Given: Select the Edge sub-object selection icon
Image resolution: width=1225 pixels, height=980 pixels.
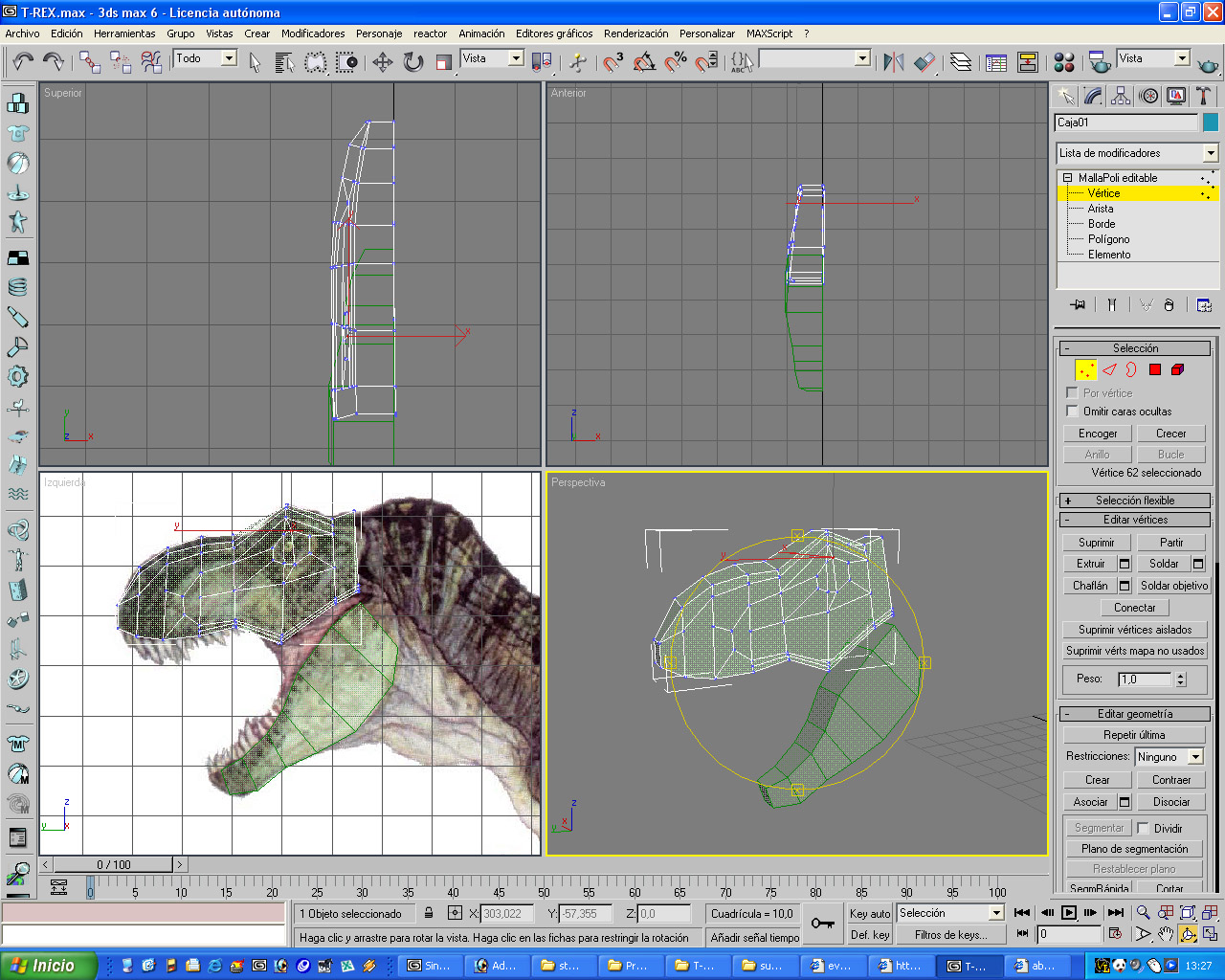Looking at the screenshot, I should click(1109, 369).
